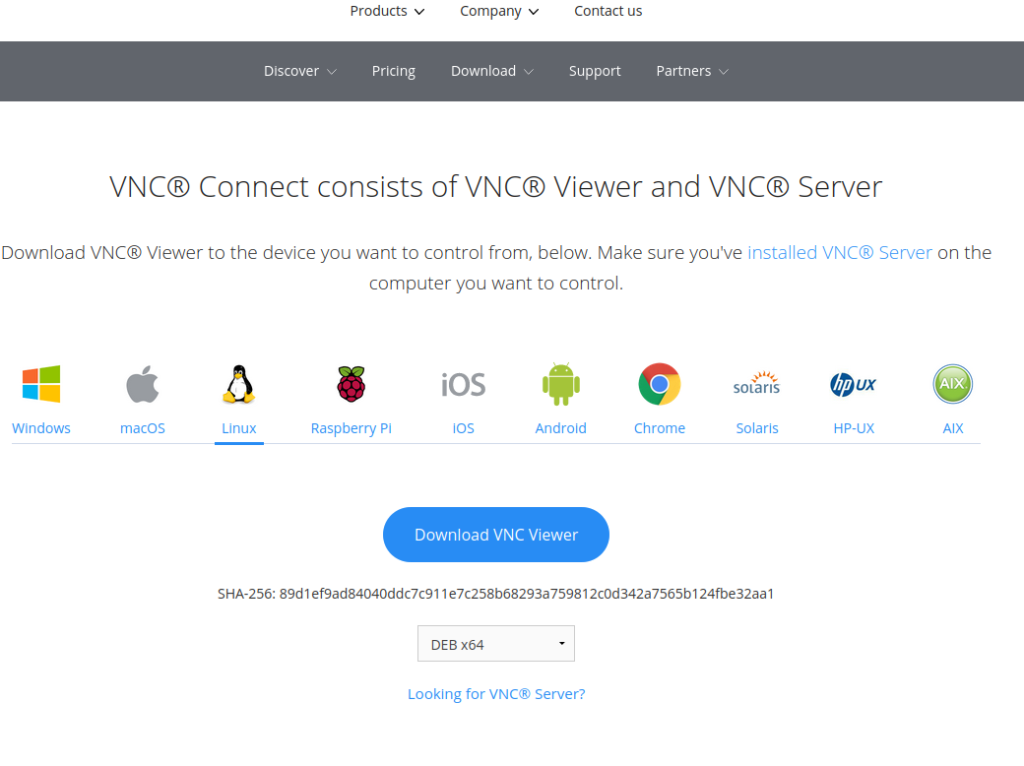
Task: Expand the Download navigation menu
Action: click(x=492, y=71)
